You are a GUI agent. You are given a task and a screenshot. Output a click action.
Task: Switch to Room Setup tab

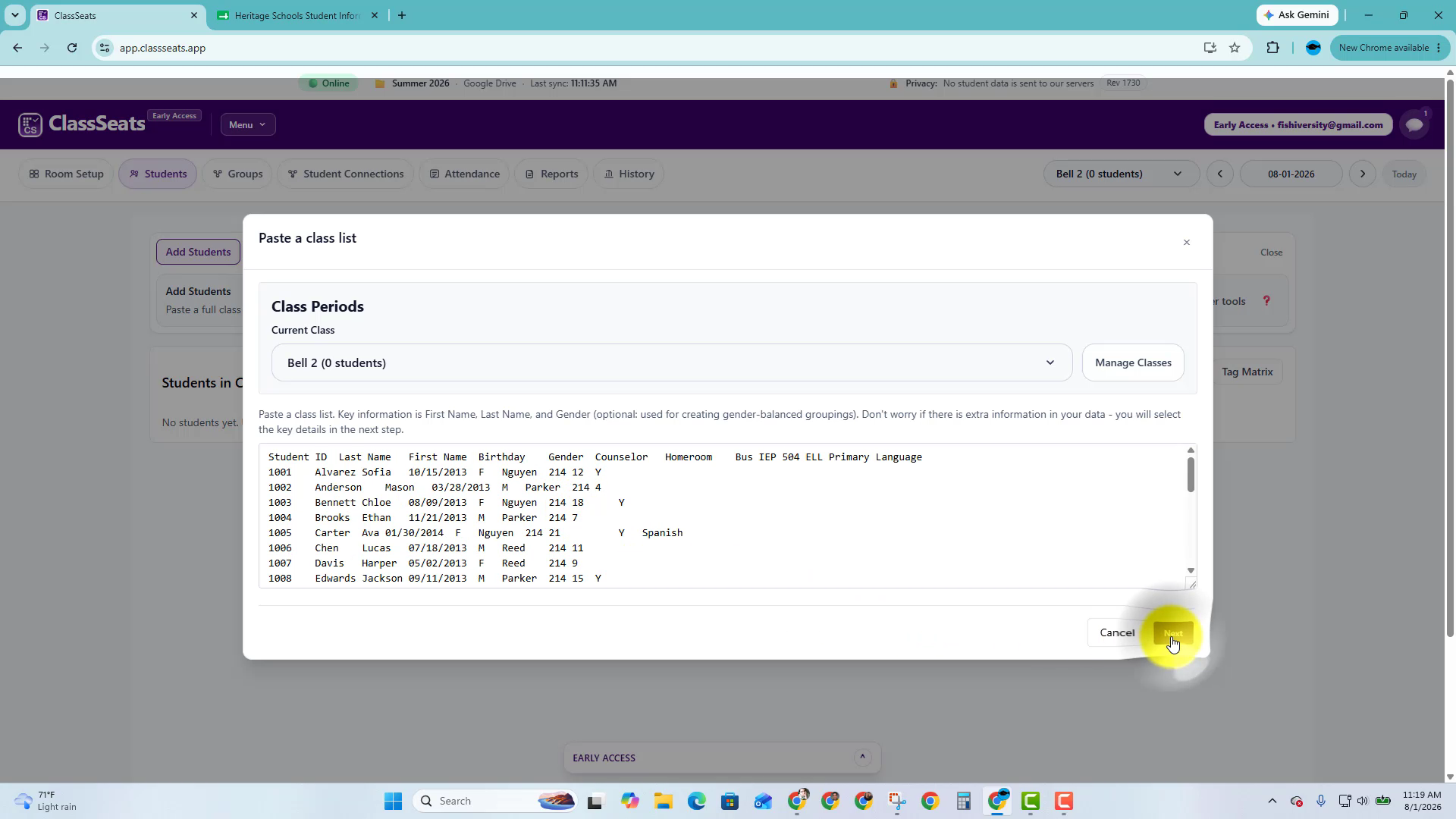click(67, 174)
